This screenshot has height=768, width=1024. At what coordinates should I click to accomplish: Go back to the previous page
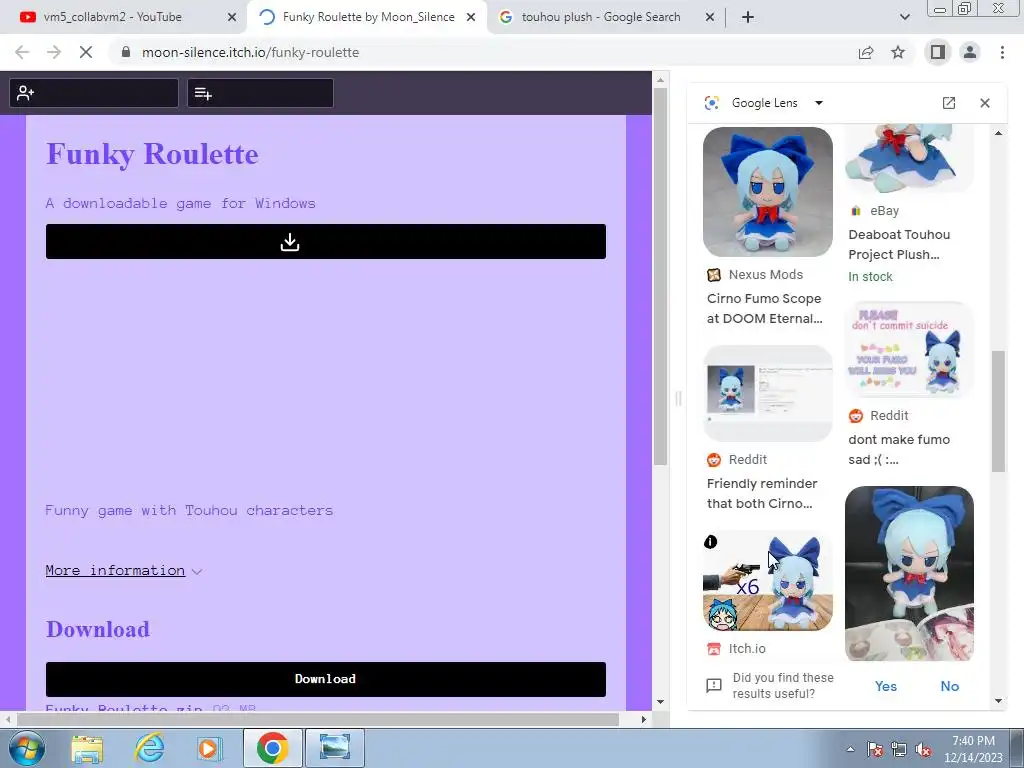pos(22,52)
